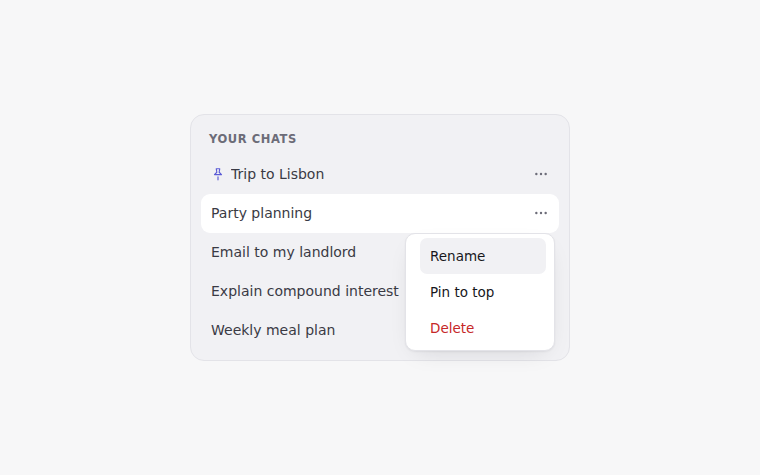
Task: Toggle the Party planning options dropdown
Action: (540, 213)
